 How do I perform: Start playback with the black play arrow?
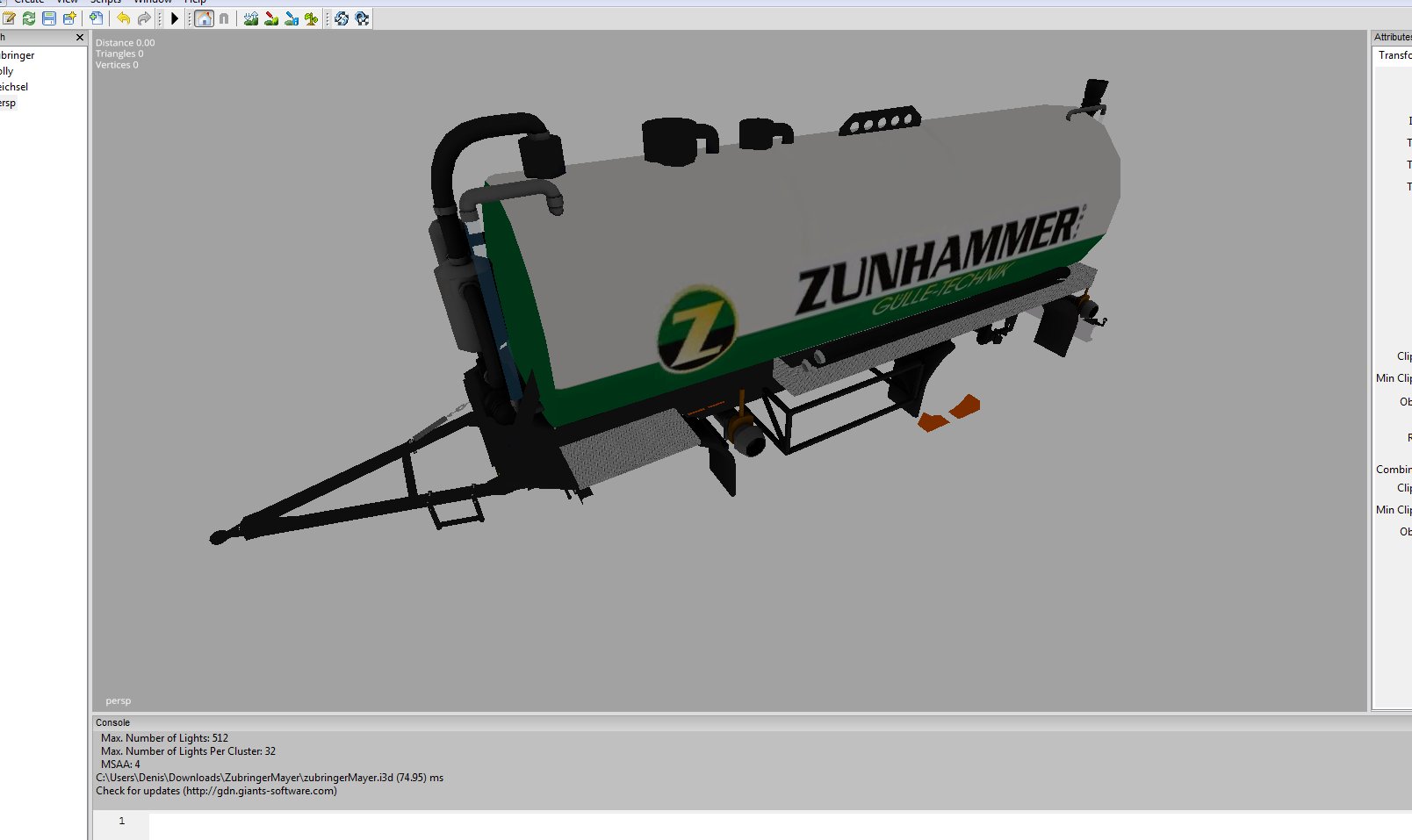[175, 18]
